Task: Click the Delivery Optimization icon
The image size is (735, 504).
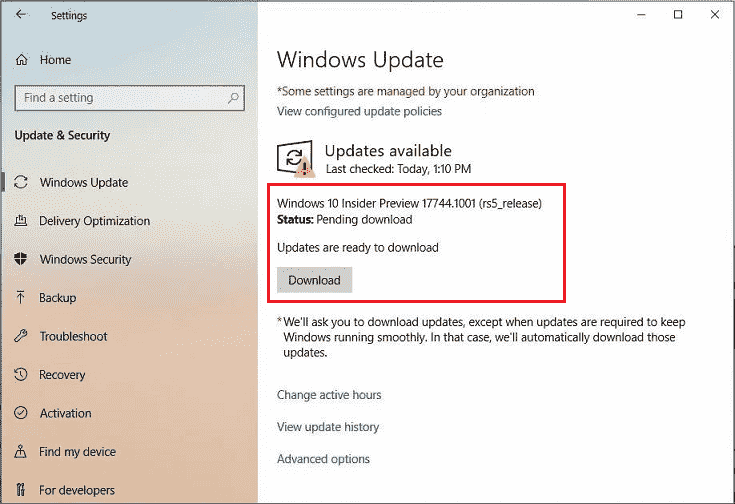Action: pyautogui.click(x=20, y=221)
